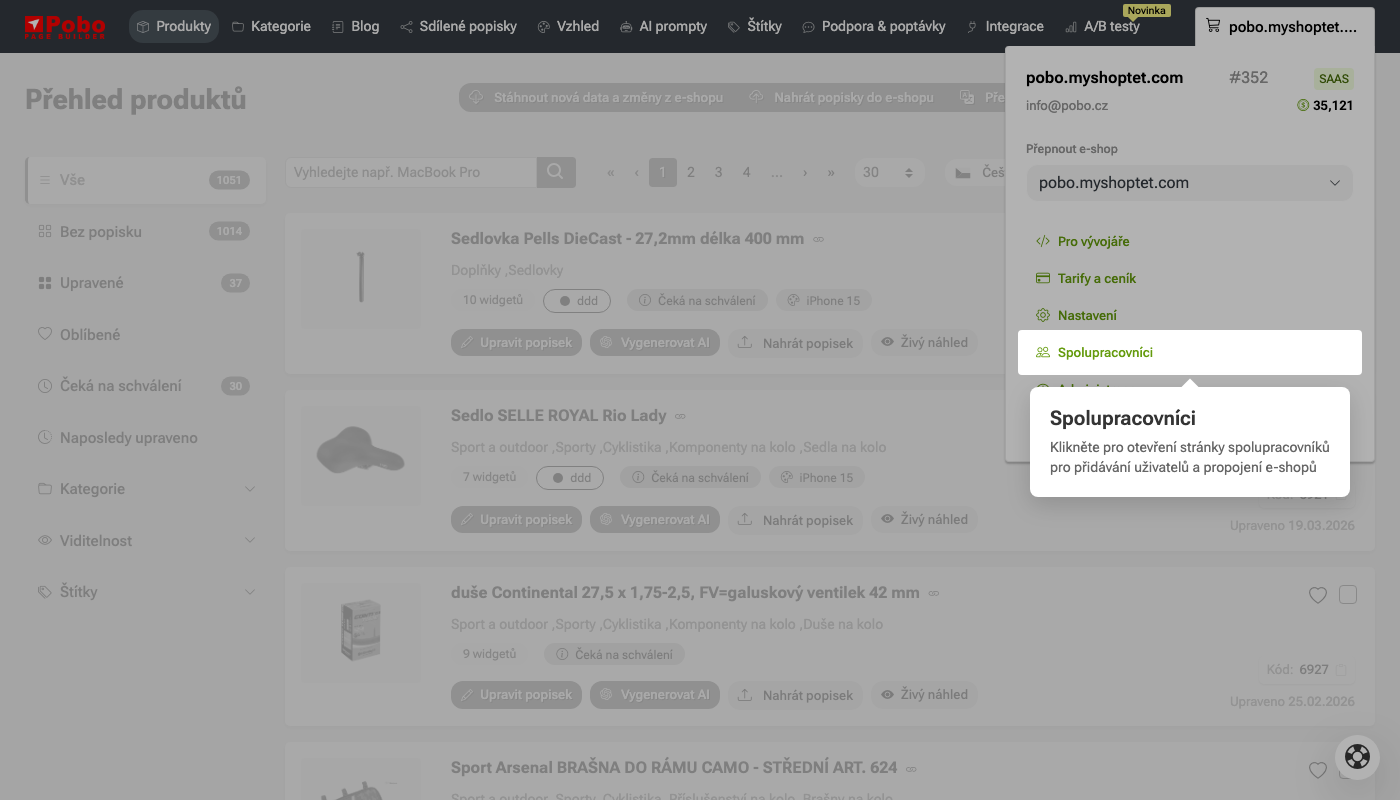Click link icon beside duše Continental title
This screenshot has width=1400, height=800.
click(933, 593)
